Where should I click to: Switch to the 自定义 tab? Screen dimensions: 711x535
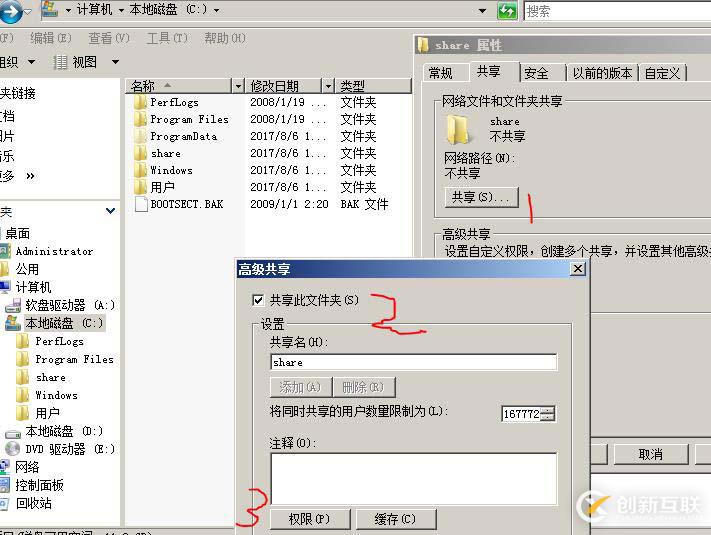pyautogui.click(x=662, y=73)
